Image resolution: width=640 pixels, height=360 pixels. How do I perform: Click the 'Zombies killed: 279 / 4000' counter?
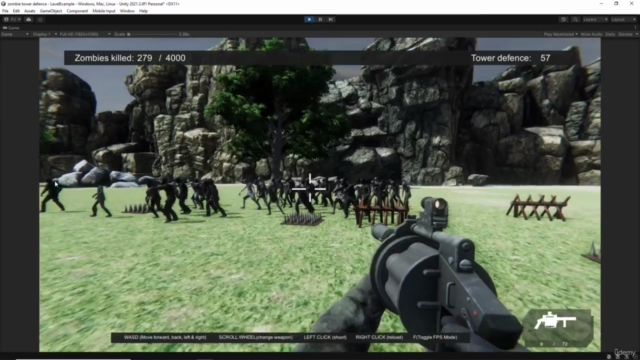[130, 58]
